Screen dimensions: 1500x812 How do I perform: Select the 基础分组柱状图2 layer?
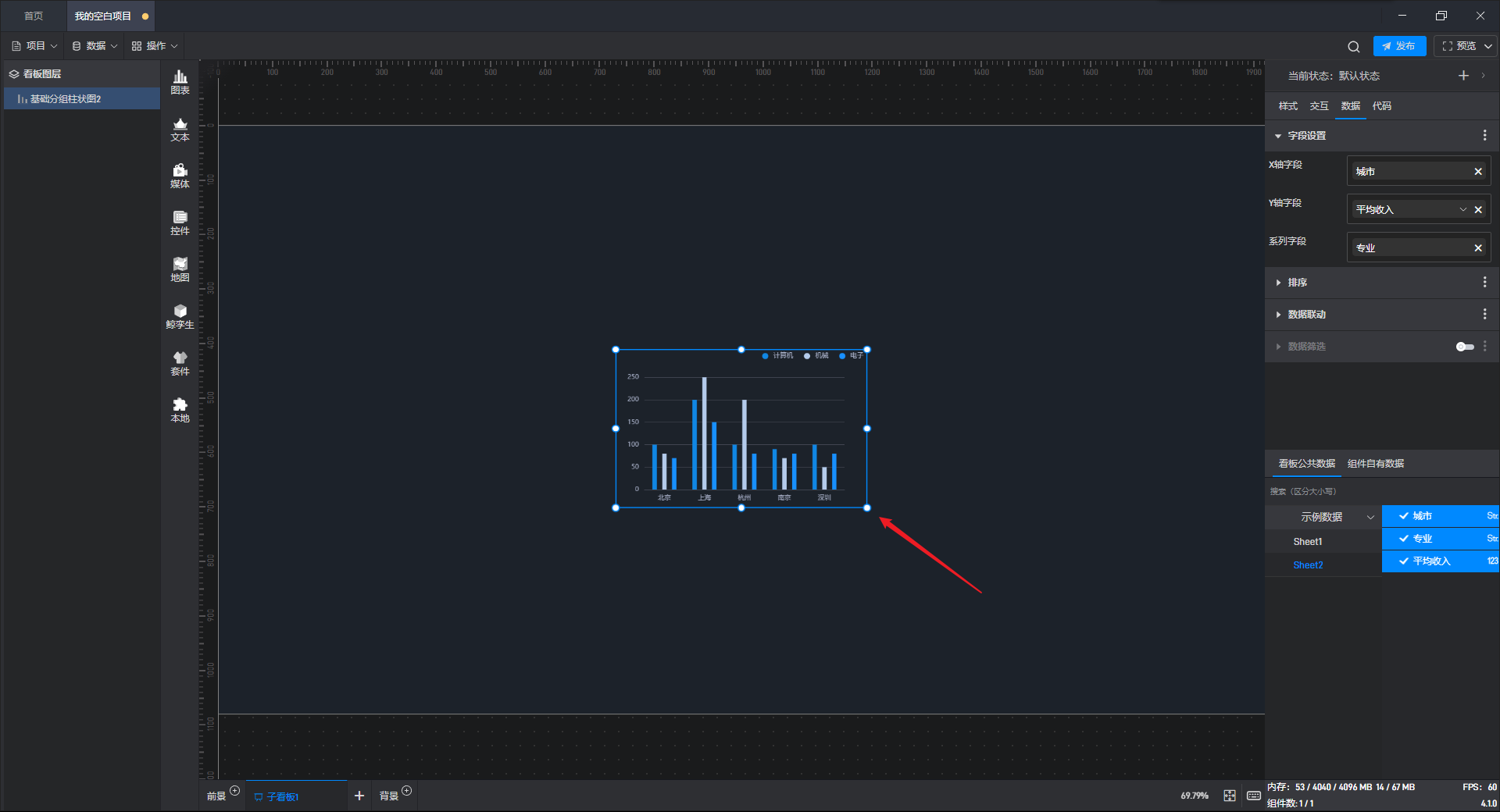(x=82, y=99)
